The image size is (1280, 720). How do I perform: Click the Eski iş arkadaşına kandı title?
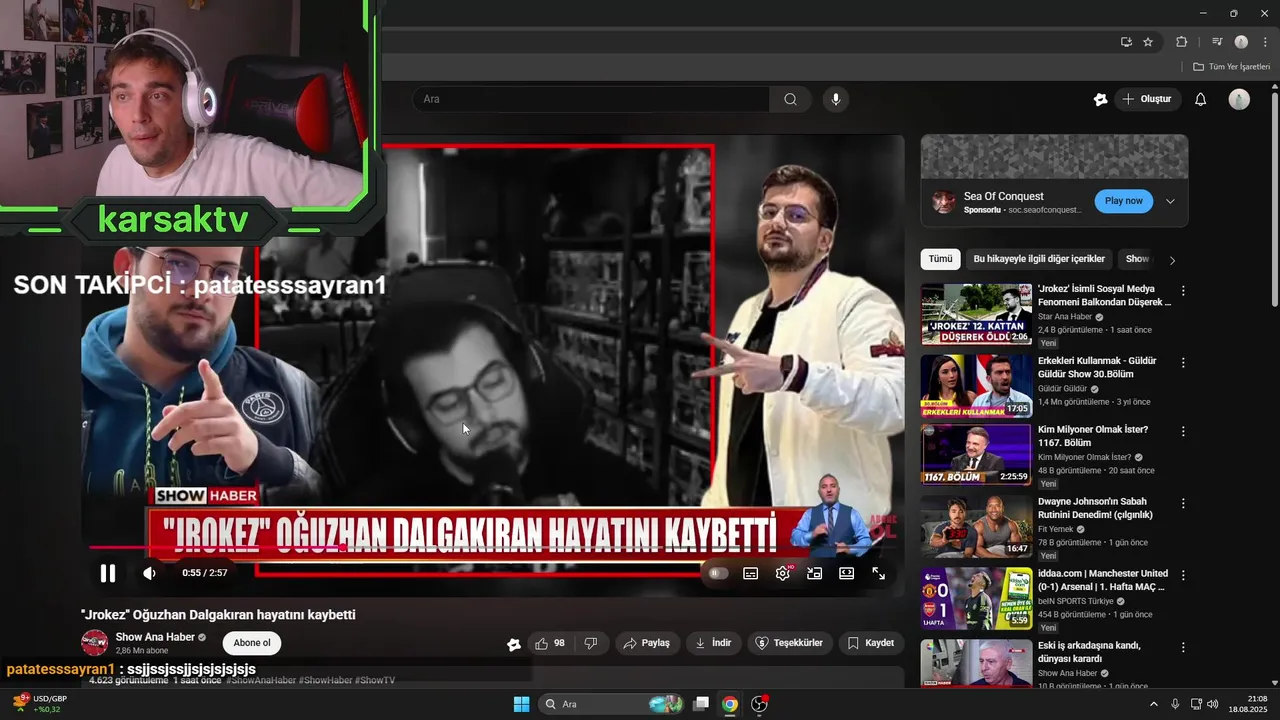tap(1088, 652)
